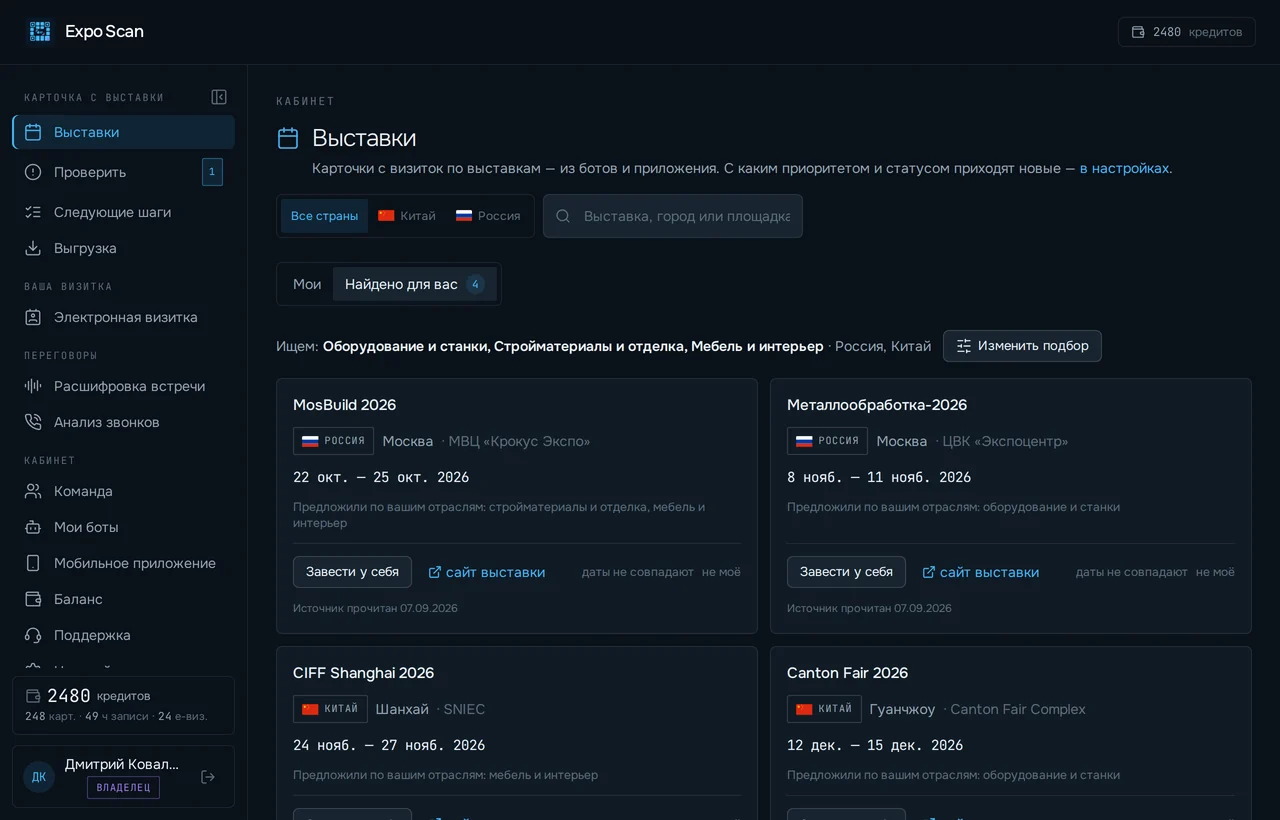The image size is (1280, 820).
Task: Select the Китай country filter
Action: (407, 216)
